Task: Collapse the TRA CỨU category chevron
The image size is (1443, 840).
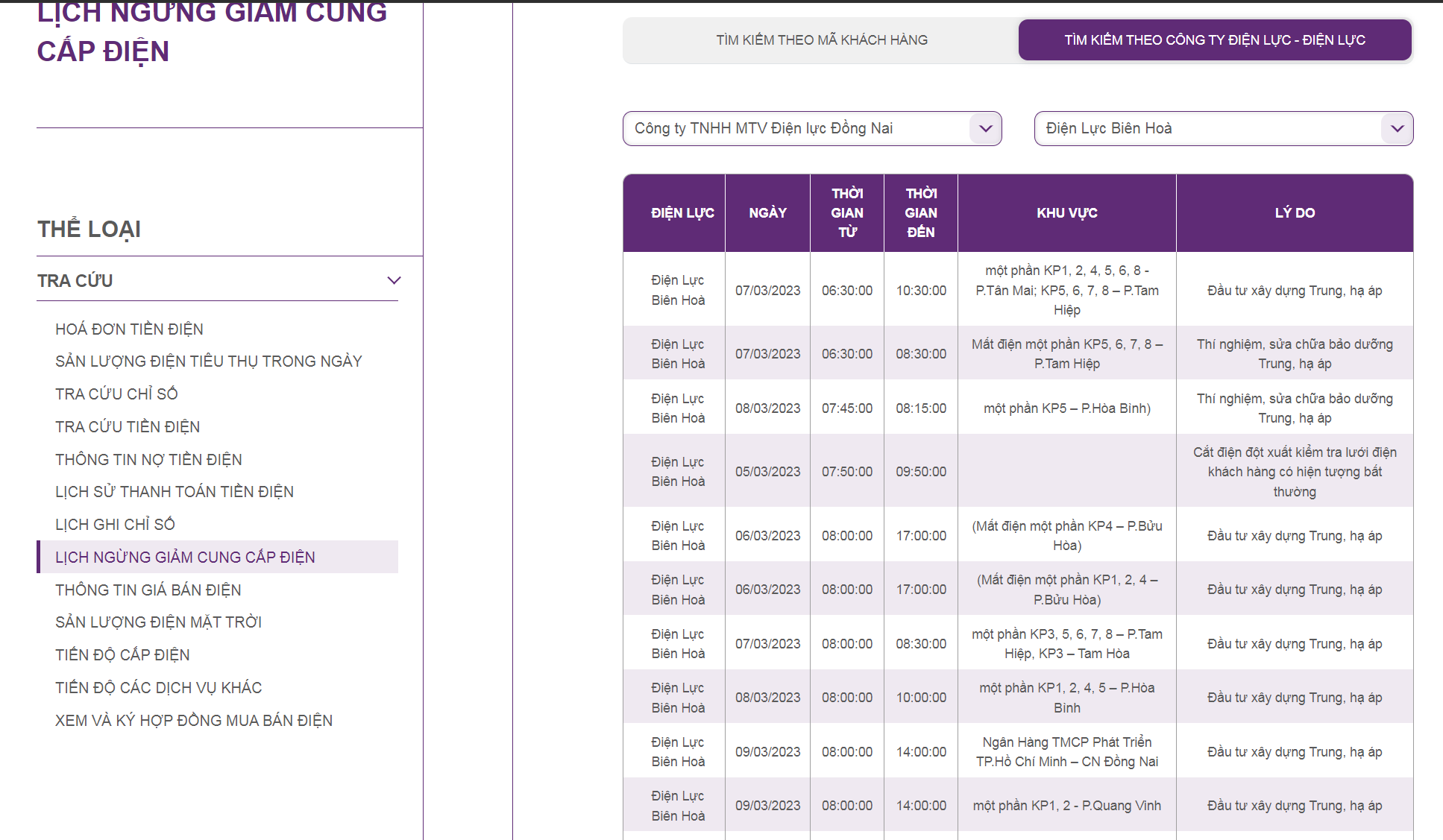Action: click(394, 281)
